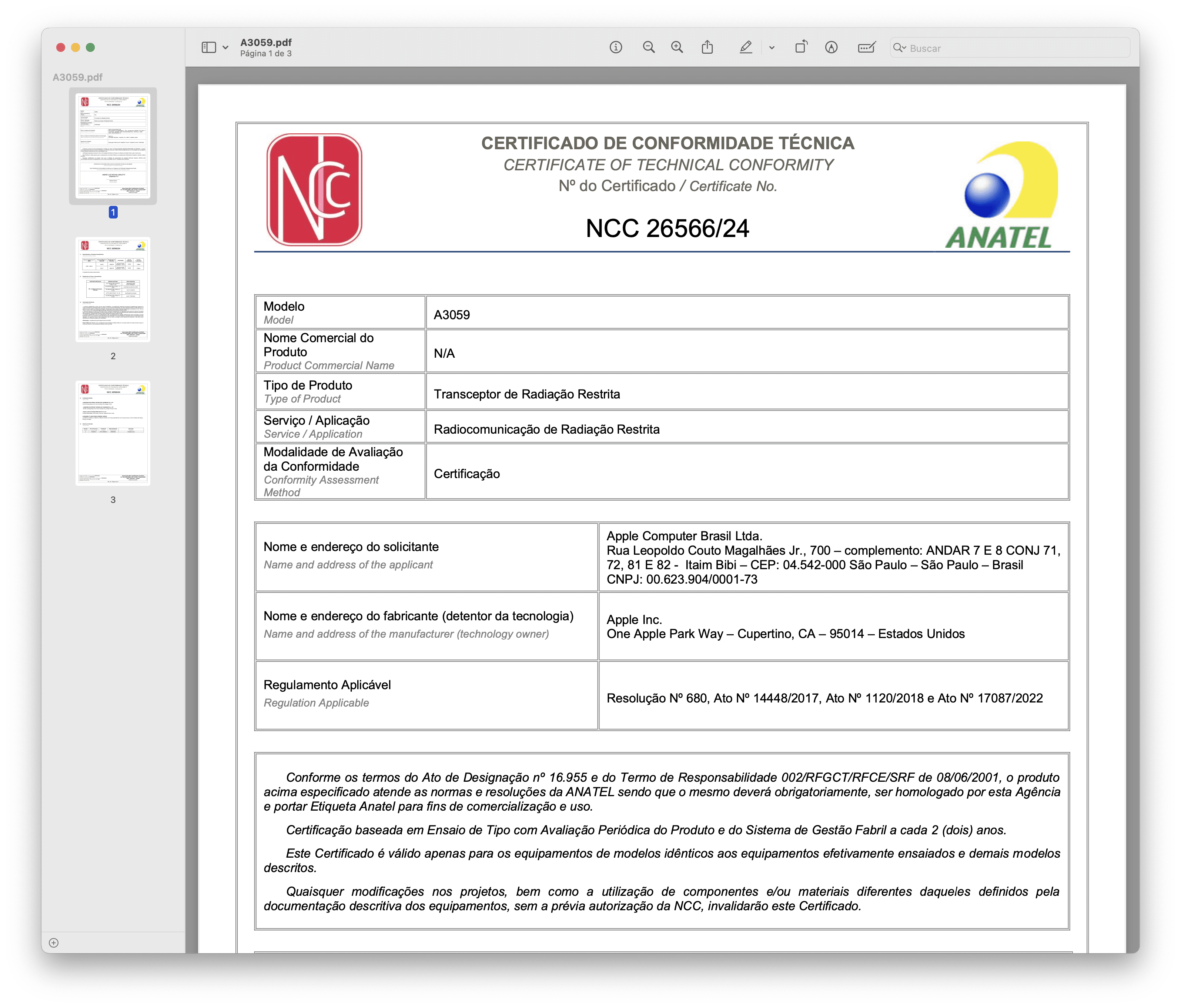Open sidebar view options chevron
The image size is (1181, 1008).
click(x=226, y=48)
